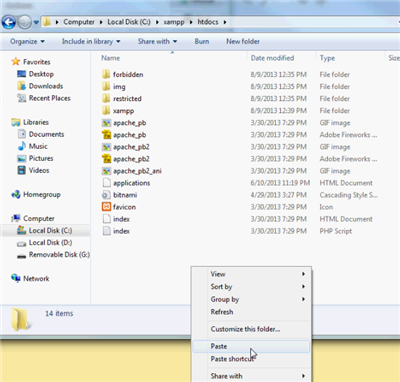Go to Local Disk (C:) in the breadcrumb
The height and width of the screenshot is (382, 400).
click(129, 22)
